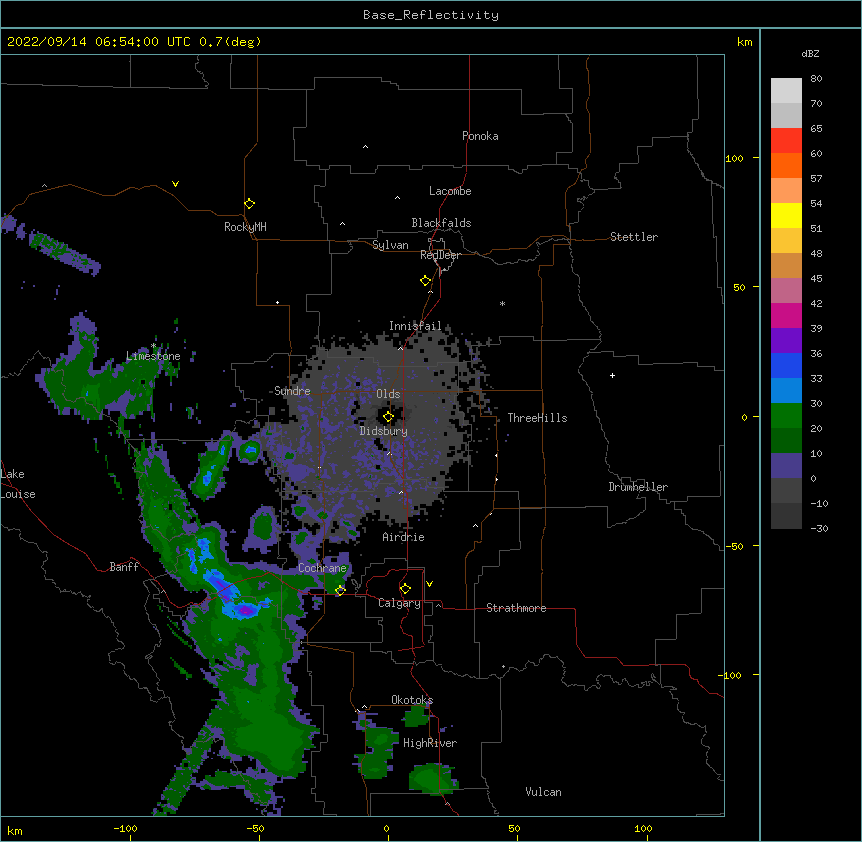Select the magenta 39 dBZ legend swatch
Image resolution: width=862 pixels, height=842 pixels.
click(x=786, y=315)
